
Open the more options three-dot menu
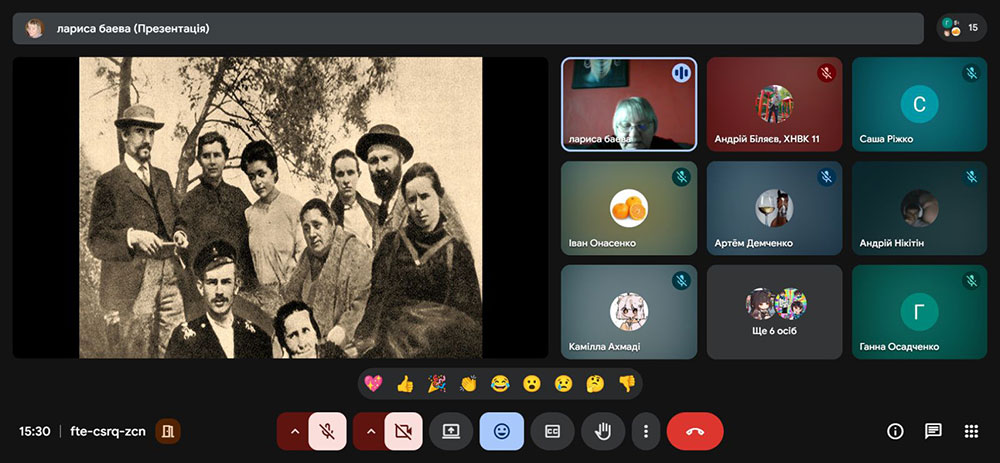(646, 431)
